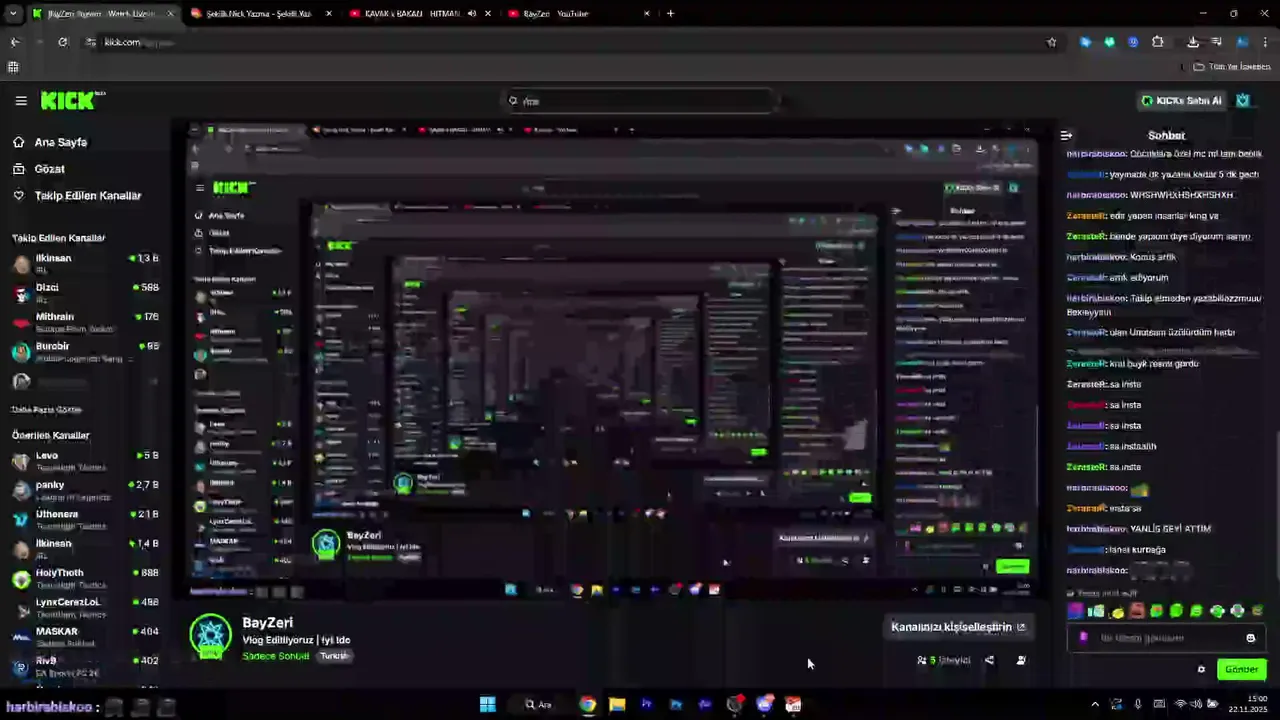Go back in the browser

tap(15, 42)
